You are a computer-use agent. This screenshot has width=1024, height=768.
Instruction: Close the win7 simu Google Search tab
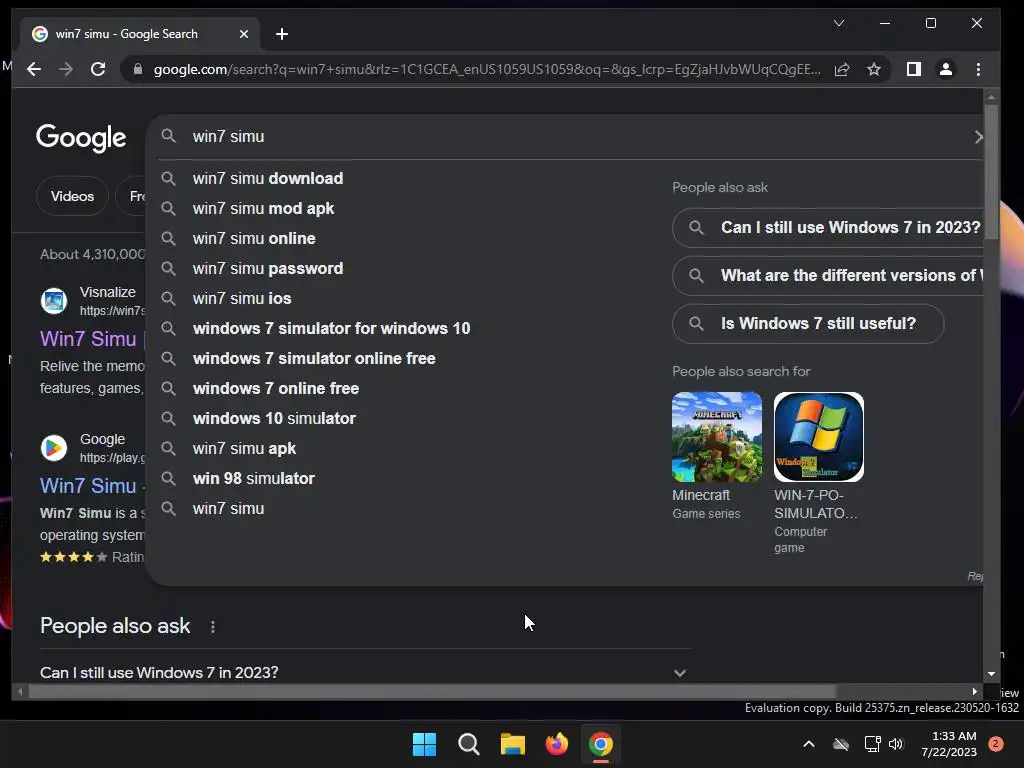(x=244, y=34)
